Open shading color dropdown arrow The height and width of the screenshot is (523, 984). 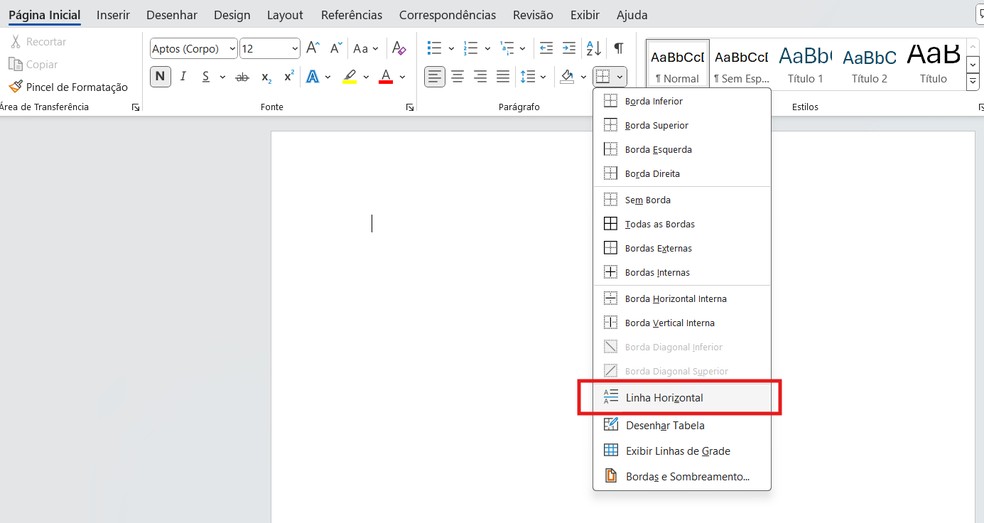point(583,77)
